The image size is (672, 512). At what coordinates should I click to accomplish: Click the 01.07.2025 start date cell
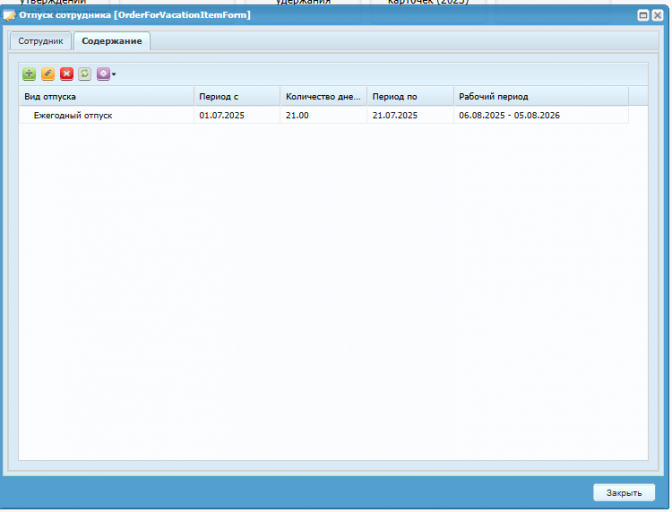point(237,115)
